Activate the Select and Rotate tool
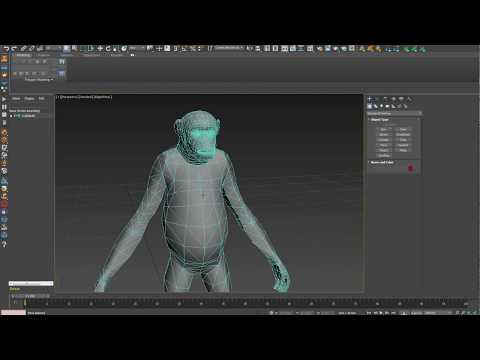 pyautogui.click(x=108, y=49)
